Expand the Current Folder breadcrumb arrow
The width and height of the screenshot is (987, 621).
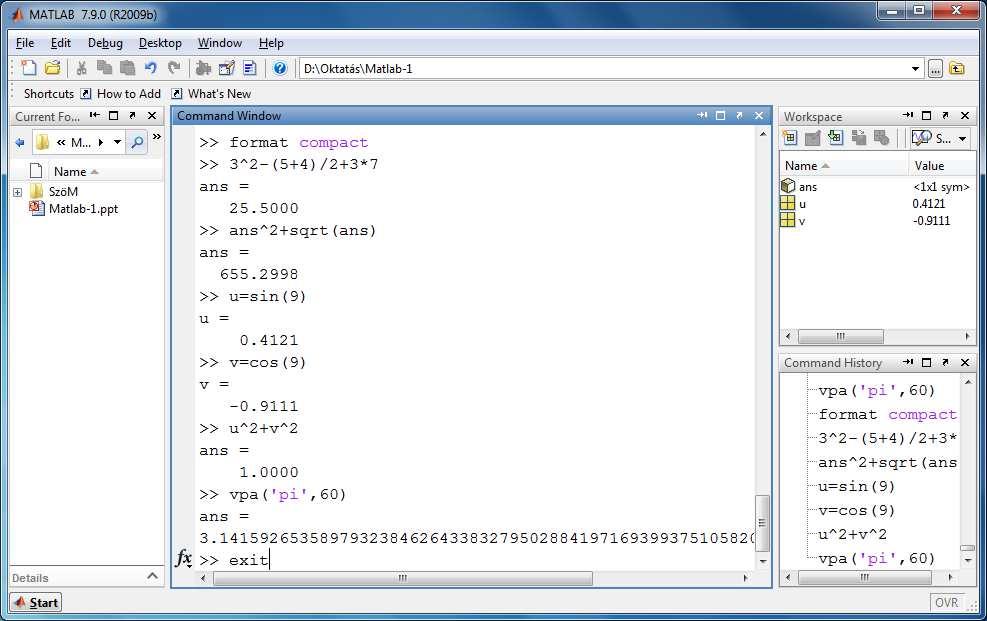click(101, 142)
